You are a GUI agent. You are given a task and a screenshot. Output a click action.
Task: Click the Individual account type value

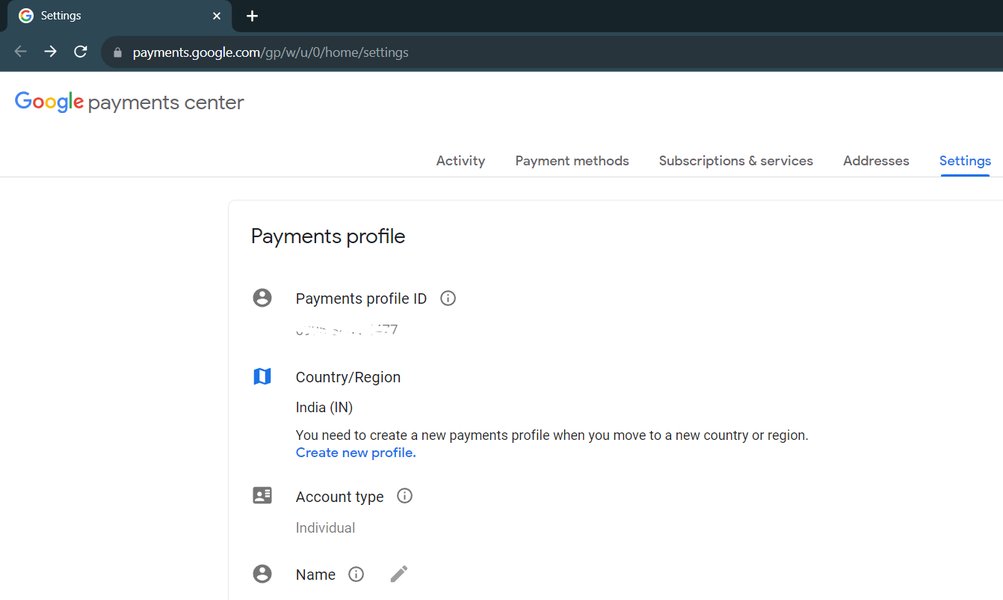click(325, 528)
